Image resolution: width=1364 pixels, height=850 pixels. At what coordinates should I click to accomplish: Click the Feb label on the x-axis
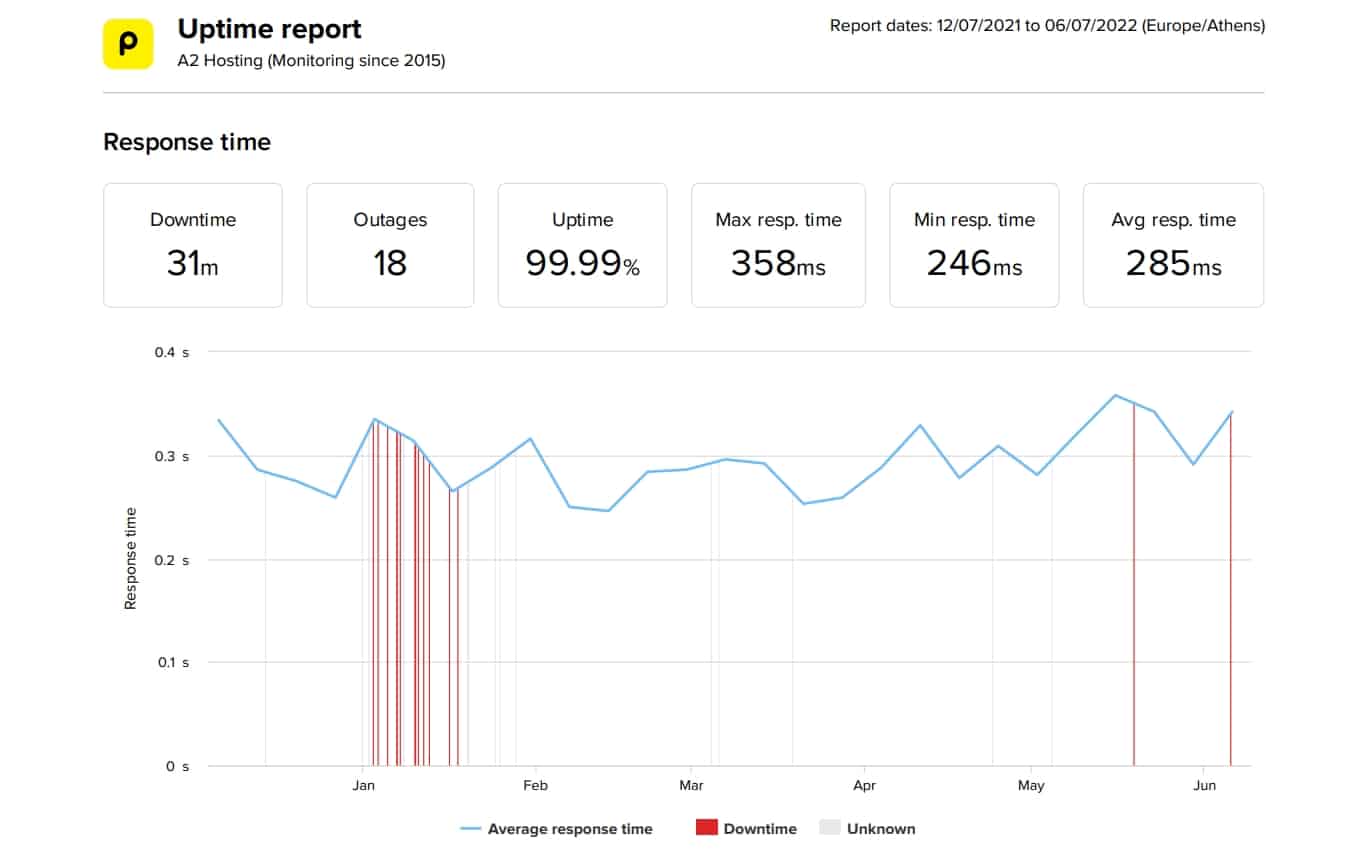tap(536, 786)
